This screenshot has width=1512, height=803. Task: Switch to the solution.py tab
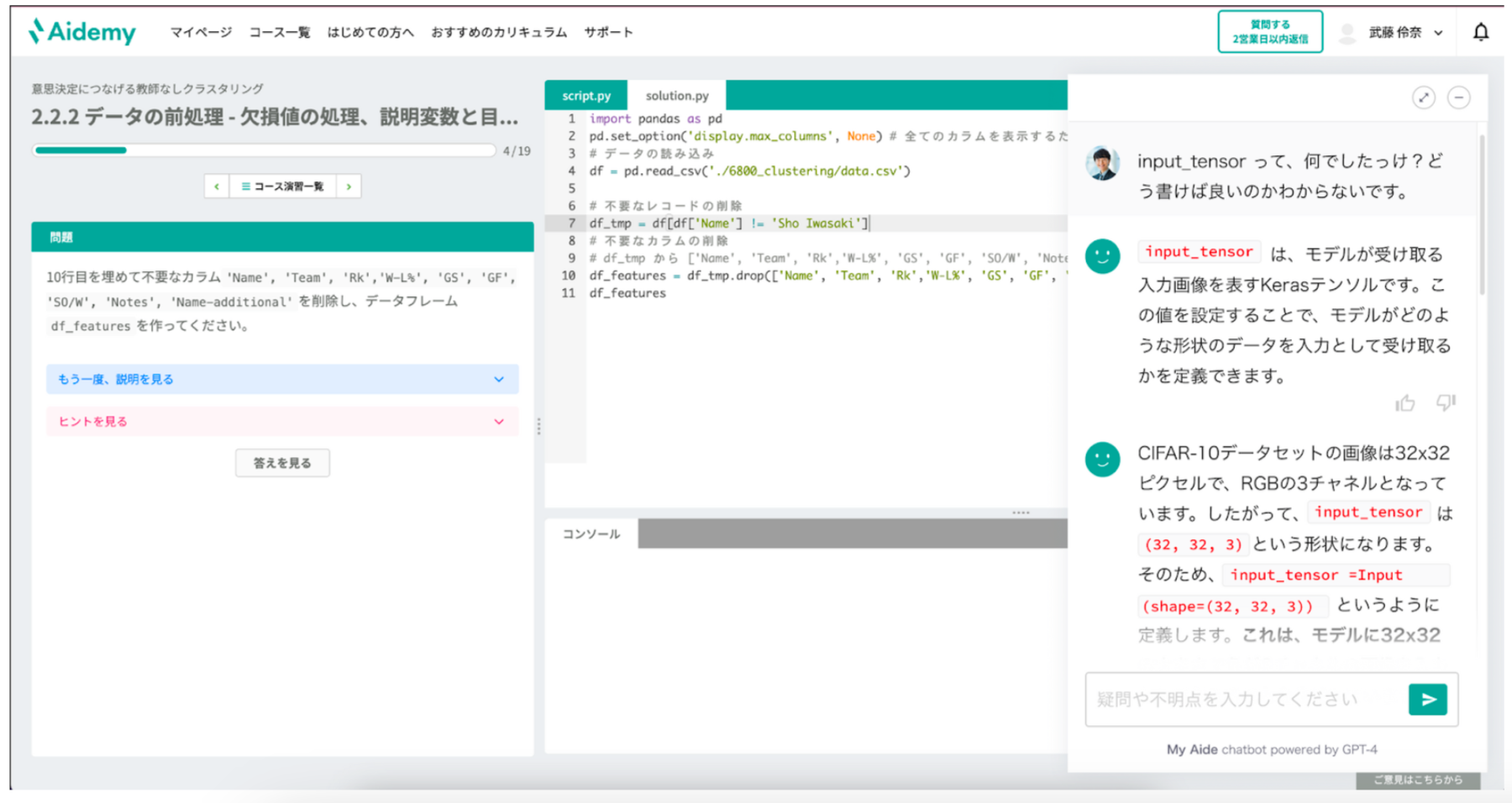[x=676, y=95]
